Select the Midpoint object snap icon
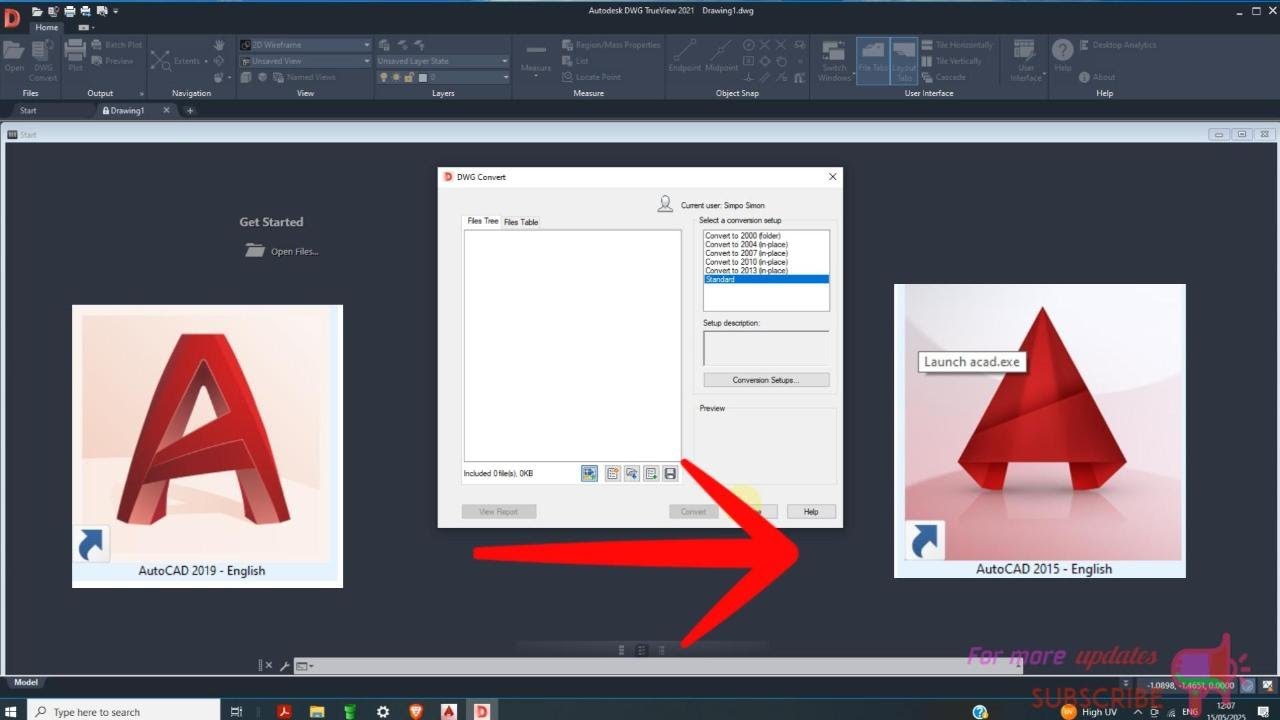This screenshot has height=720, width=1280. pyautogui.click(x=721, y=56)
